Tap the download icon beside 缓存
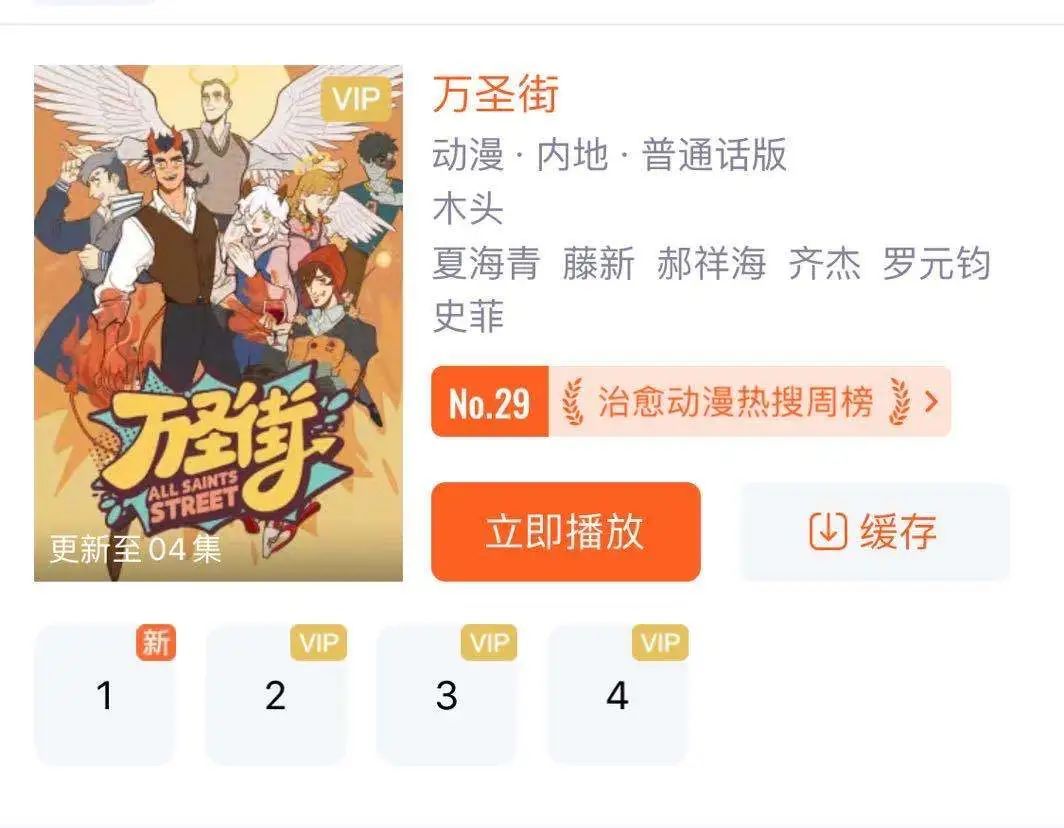The height and width of the screenshot is (828, 1064). [x=828, y=531]
